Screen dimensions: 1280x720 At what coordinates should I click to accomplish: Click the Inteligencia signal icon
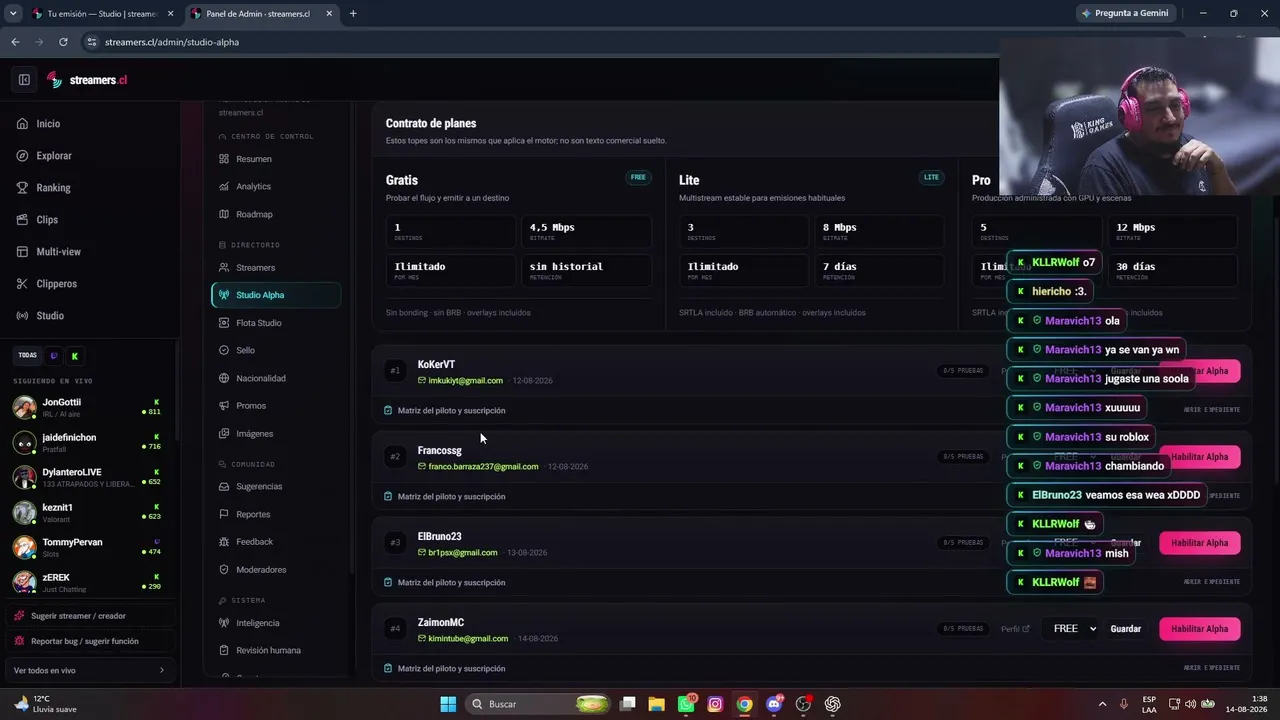[x=225, y=623]
